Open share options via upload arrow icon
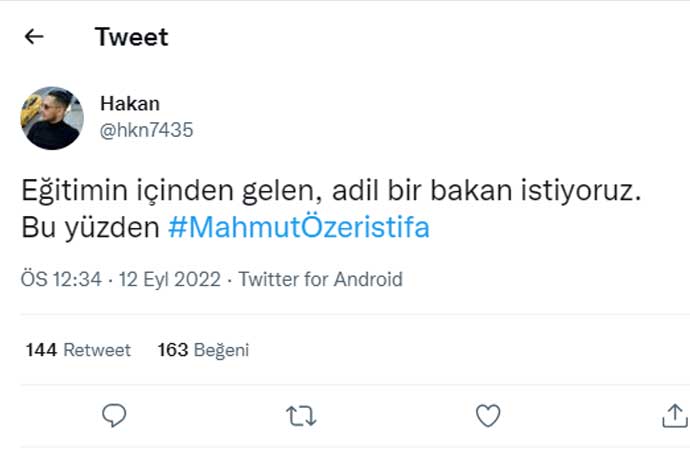Viewport: 690px width, 450px height. (673, 414)
